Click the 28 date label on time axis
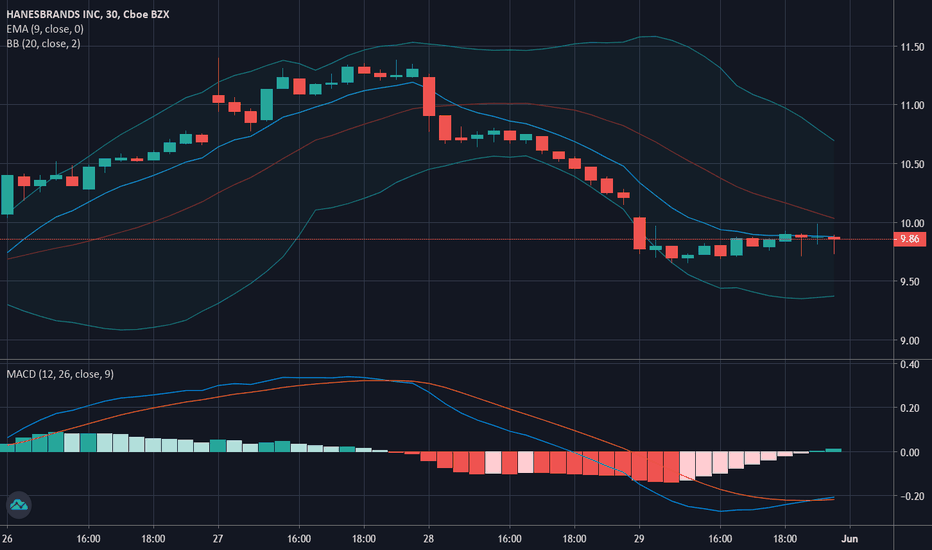Viewport: 932px width, 550px height. tap(429, 539)
